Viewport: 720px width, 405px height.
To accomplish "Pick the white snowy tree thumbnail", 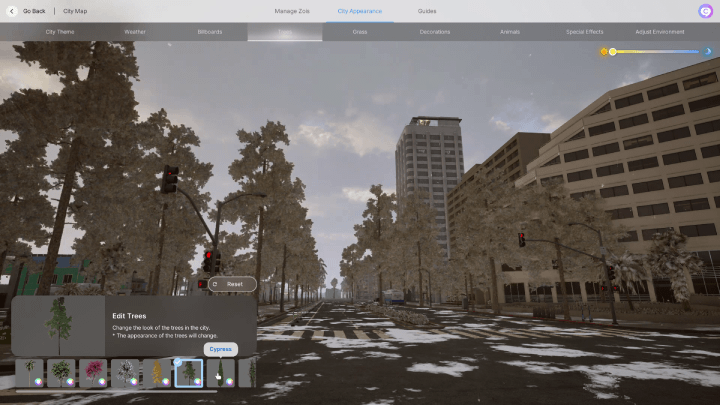I will click(124, 372).
